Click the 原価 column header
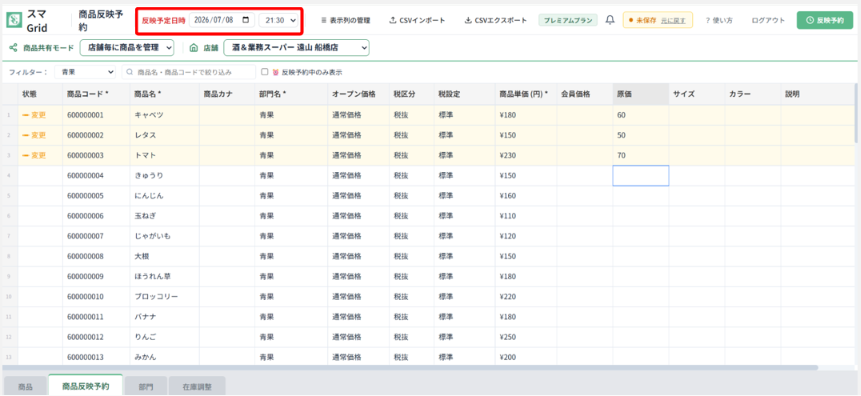The height and width of the screenshot is (396, 861). [641, 94]
